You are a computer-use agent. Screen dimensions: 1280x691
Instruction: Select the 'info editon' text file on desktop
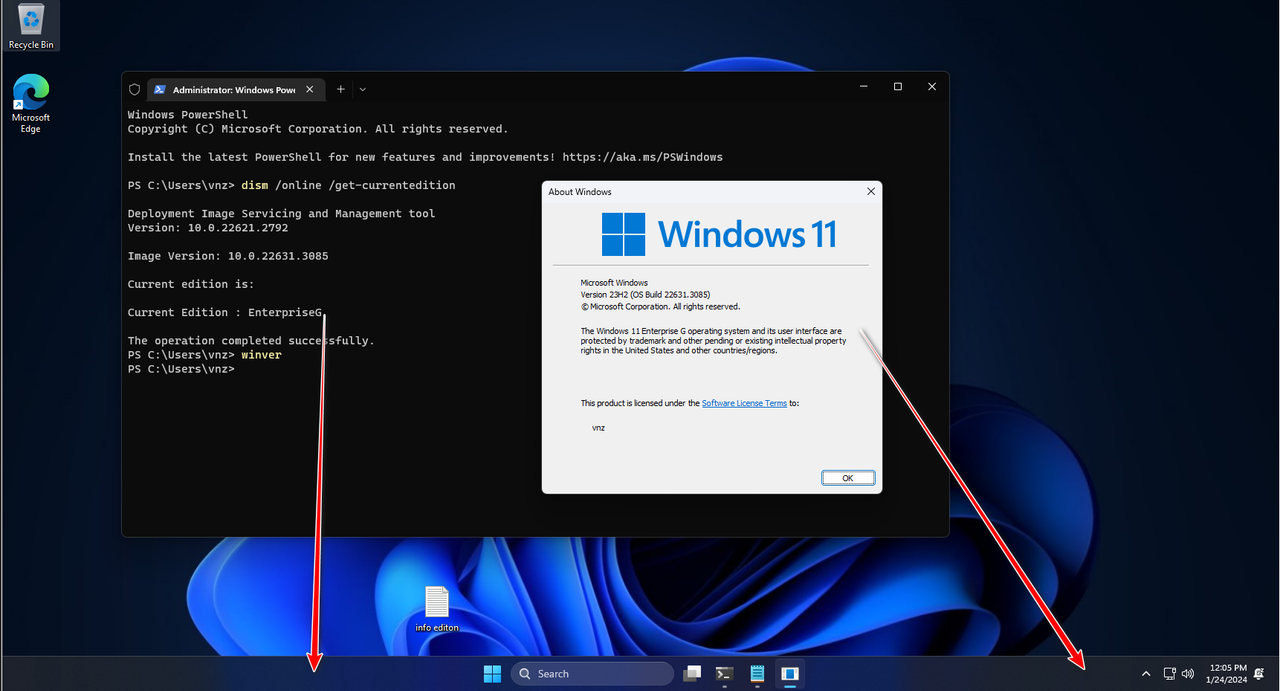(x=437, y=609)
